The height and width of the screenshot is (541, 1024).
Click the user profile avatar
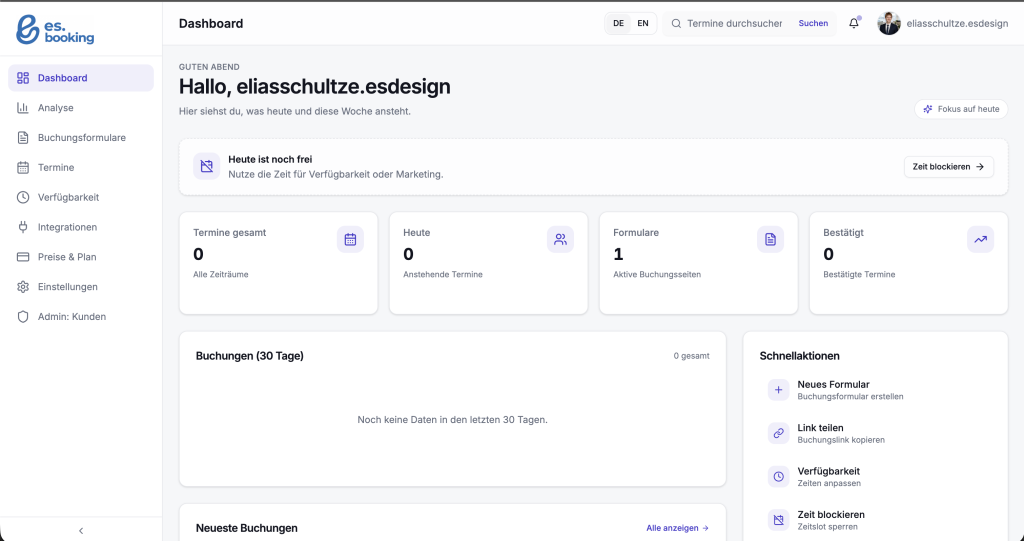coord(889,24)
